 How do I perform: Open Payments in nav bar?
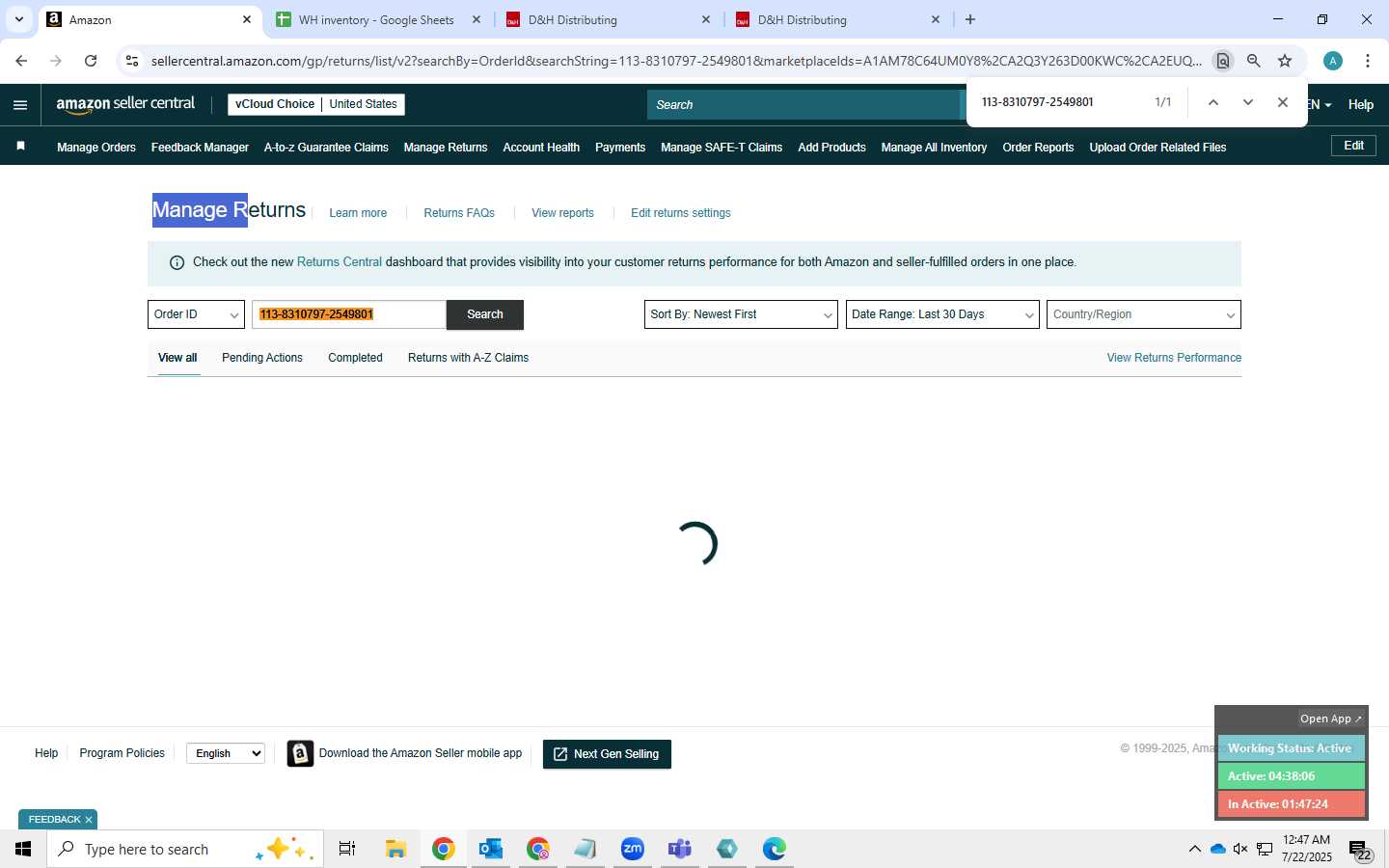tap(620, 148)
